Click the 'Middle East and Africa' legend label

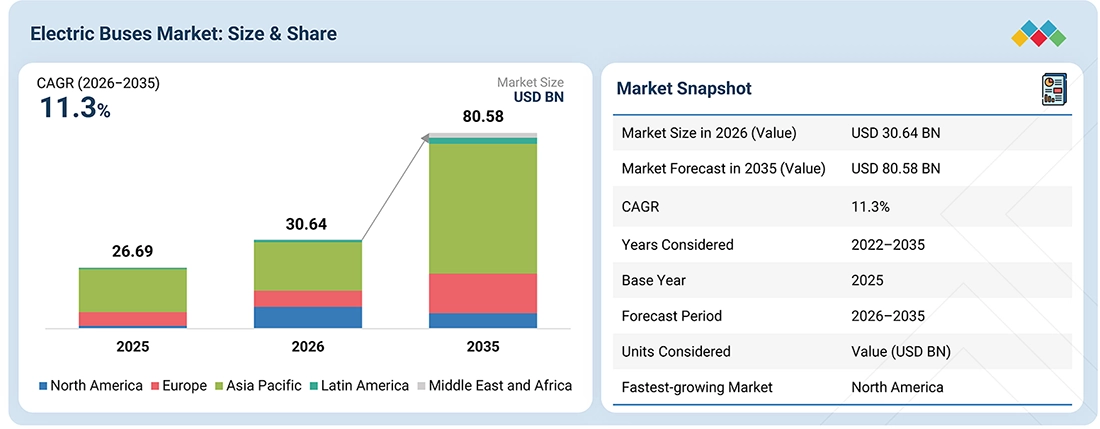(500, 386)
